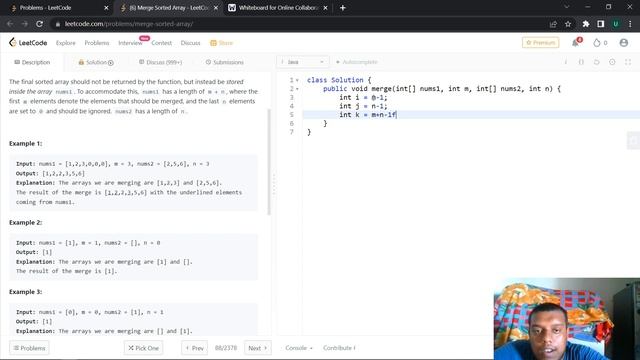
Task: Open the browser side panel icon
Action: coord(600,24)
